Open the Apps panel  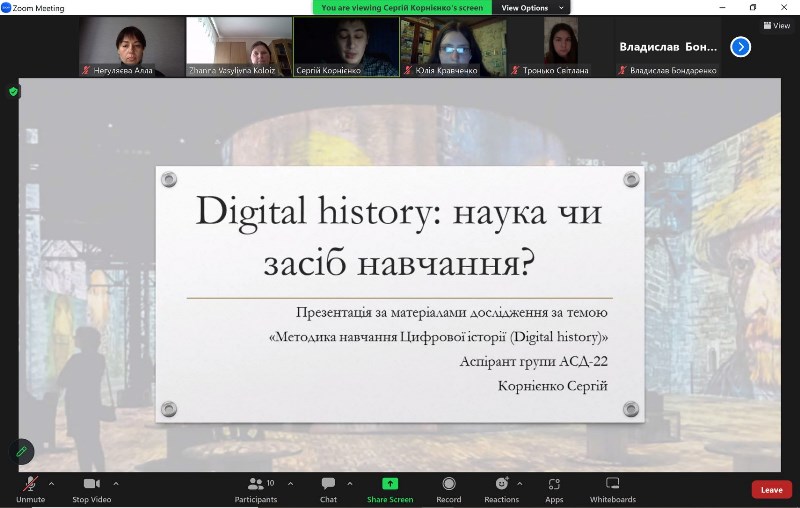pyautogui.click(x=554, y=488)
